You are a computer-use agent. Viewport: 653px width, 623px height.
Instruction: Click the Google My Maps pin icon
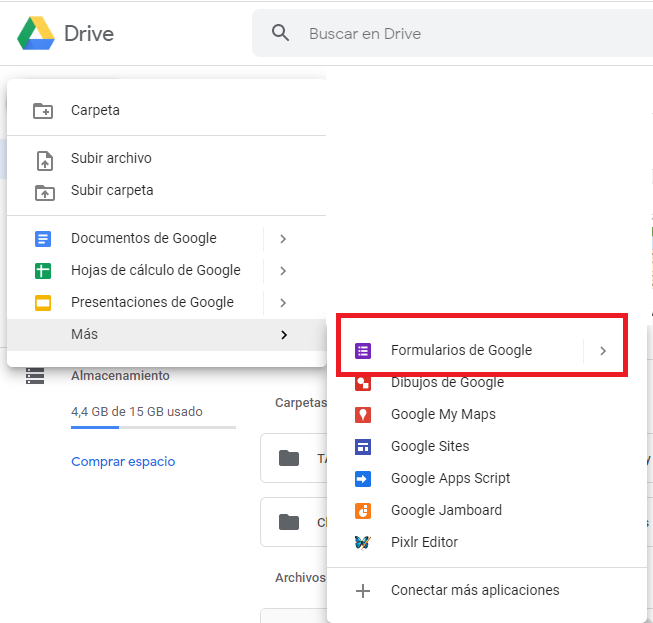(363, 415)
